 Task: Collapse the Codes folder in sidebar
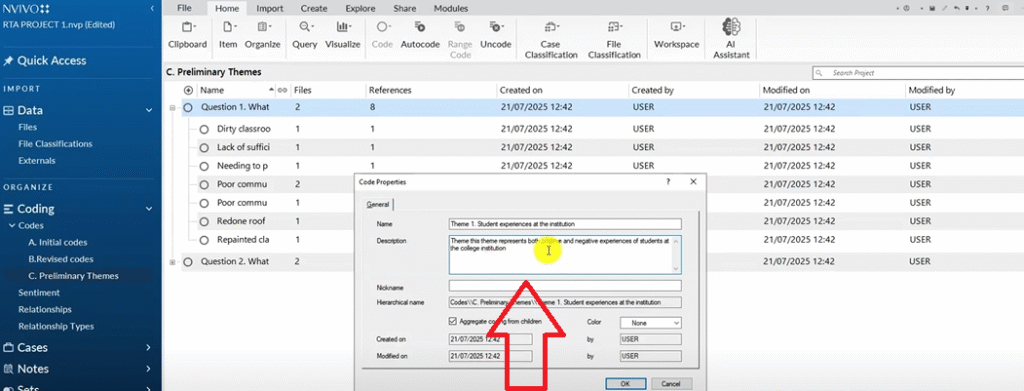(12, 226)
